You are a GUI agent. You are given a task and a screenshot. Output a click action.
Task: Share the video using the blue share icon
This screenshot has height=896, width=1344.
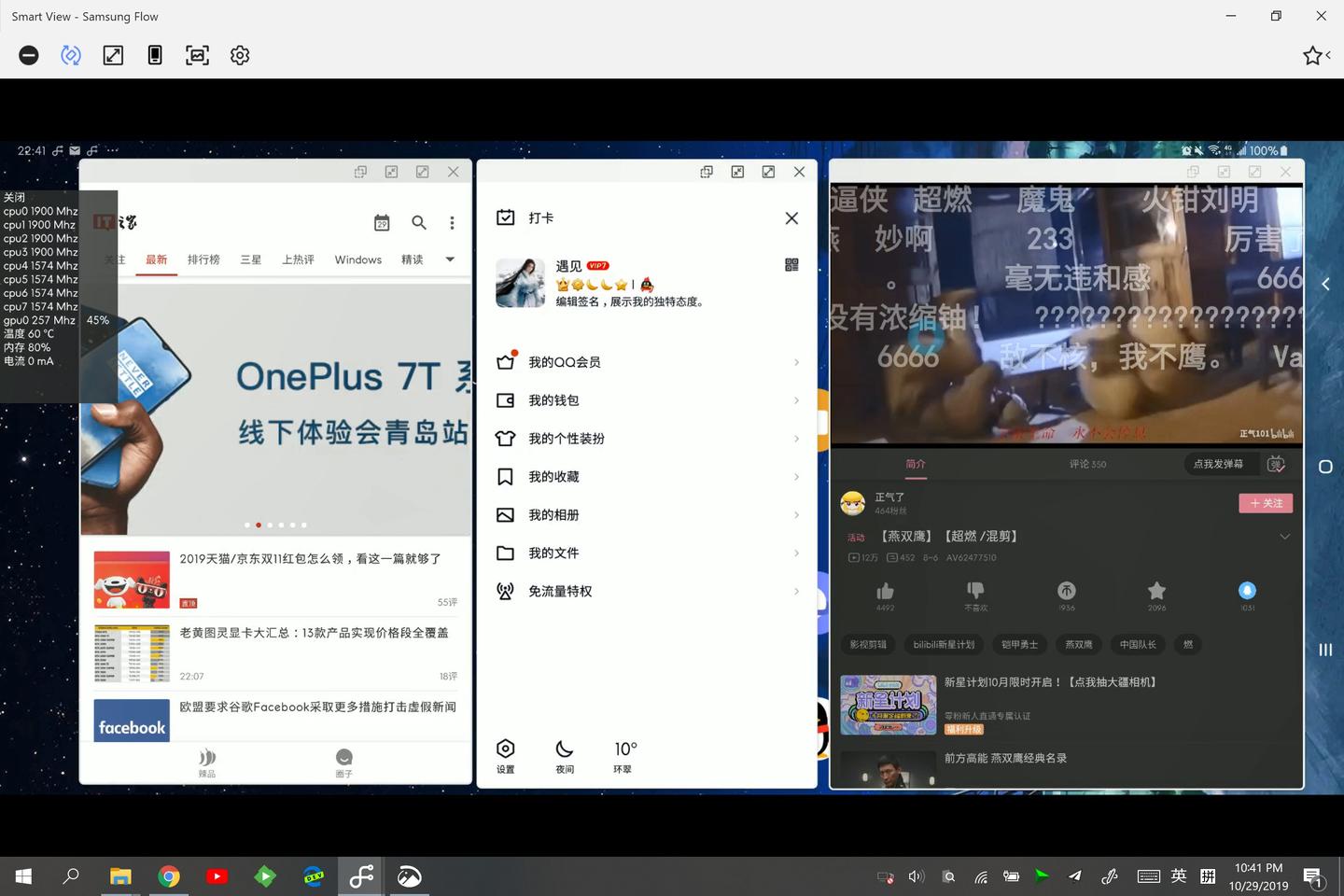(x=1247, y=591)
